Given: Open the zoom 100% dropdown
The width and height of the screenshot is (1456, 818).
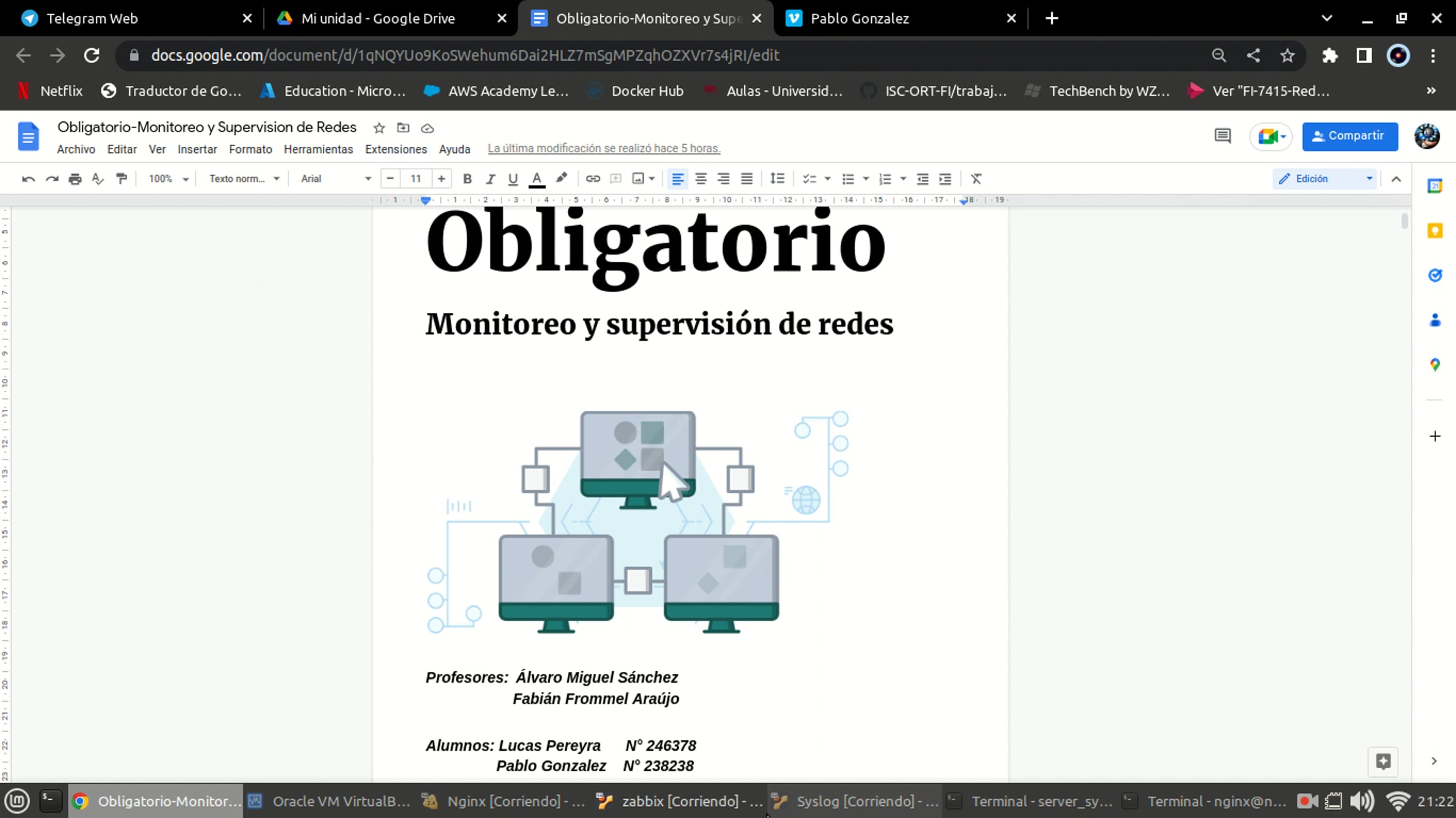Looking at the screenshot, I should coord(168,179).
